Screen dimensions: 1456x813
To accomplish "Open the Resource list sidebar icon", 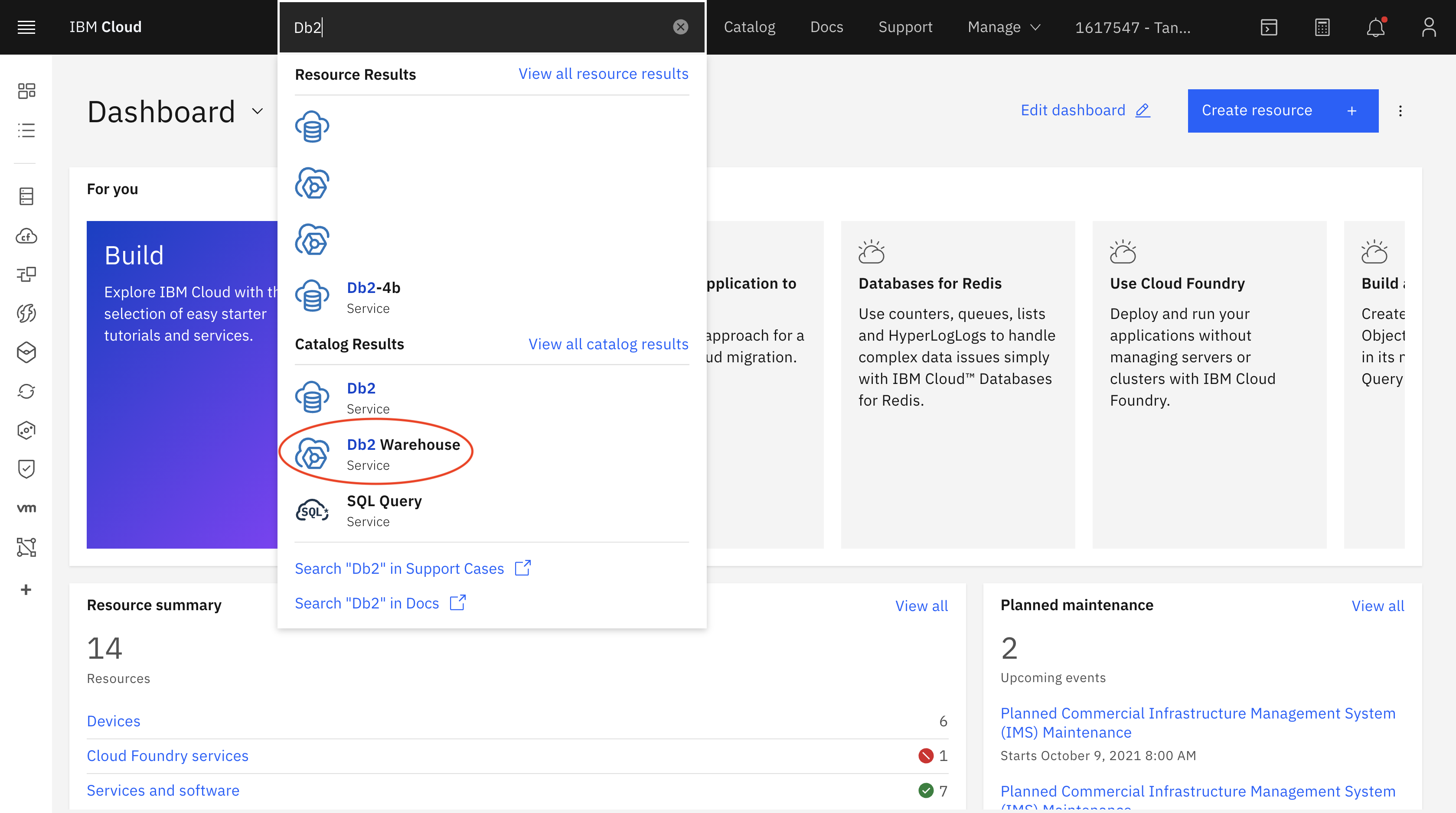I will (x=26, y=130).
